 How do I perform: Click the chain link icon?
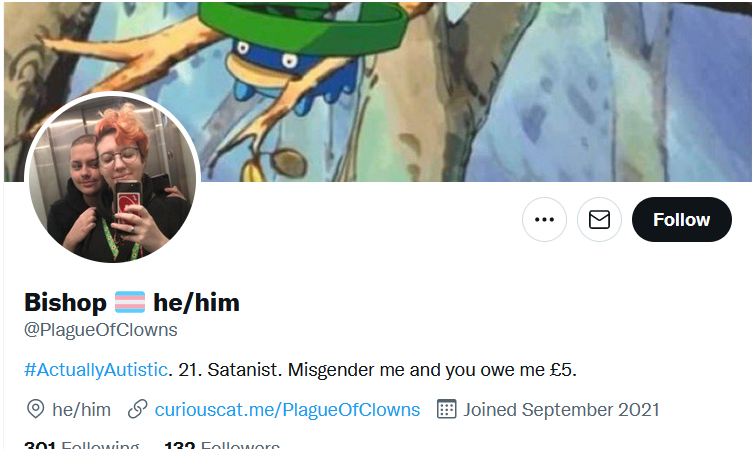138,410
